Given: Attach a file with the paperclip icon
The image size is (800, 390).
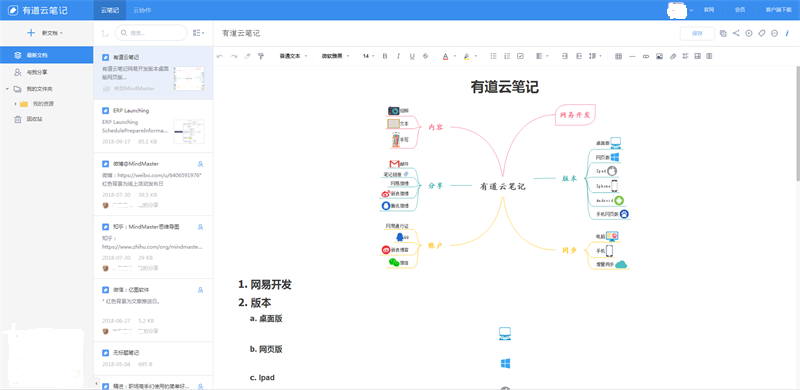Looking at the screenshot, I should 672,56.
